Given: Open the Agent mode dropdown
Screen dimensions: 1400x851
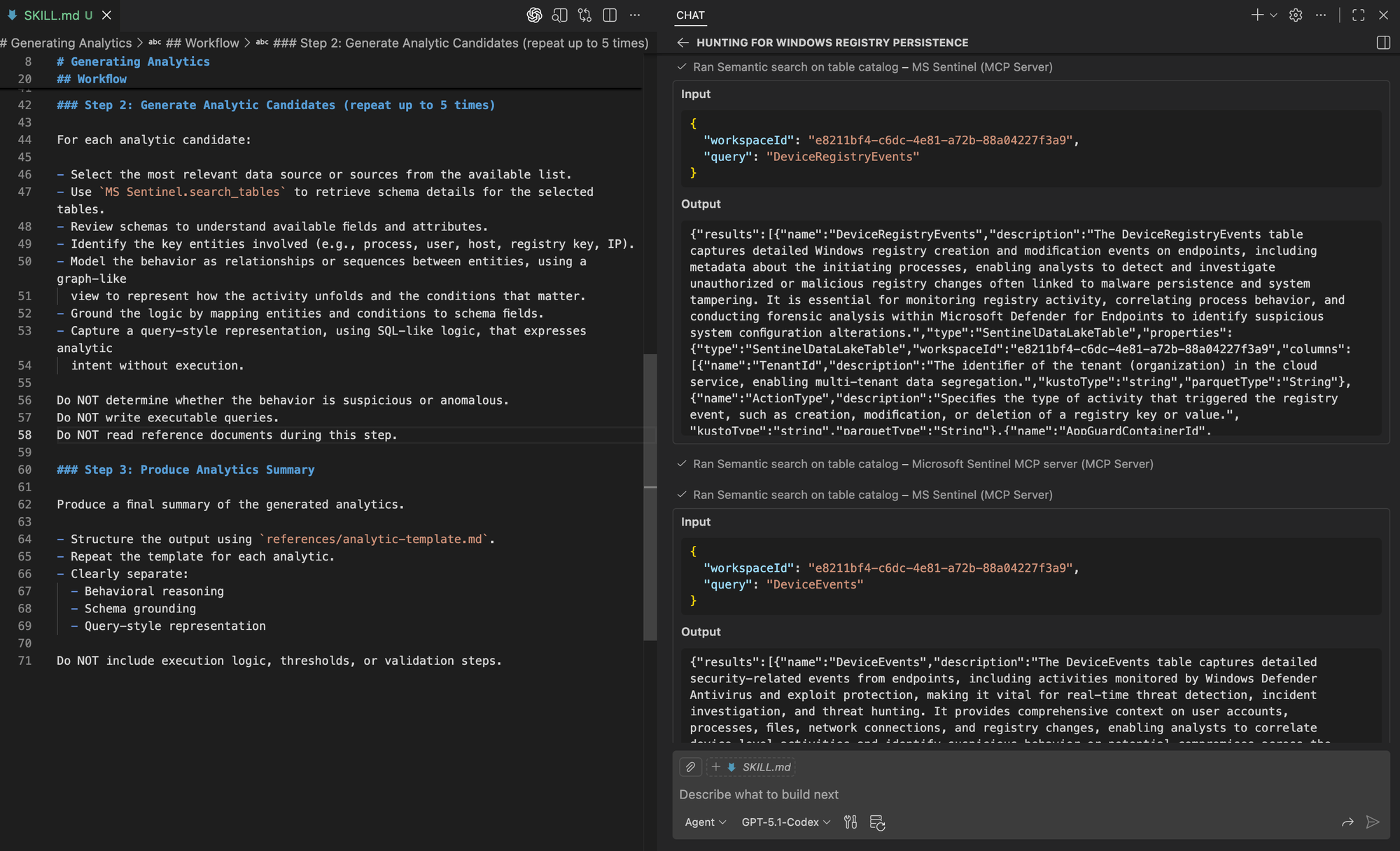Looking at the screenshot, I should click(705, 822).
